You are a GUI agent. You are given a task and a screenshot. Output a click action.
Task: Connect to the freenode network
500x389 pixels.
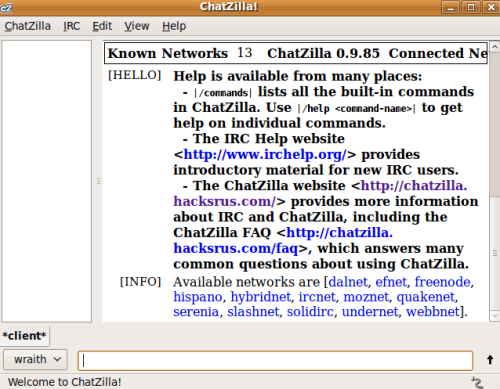pyautogui.click(x=442, y=282)
